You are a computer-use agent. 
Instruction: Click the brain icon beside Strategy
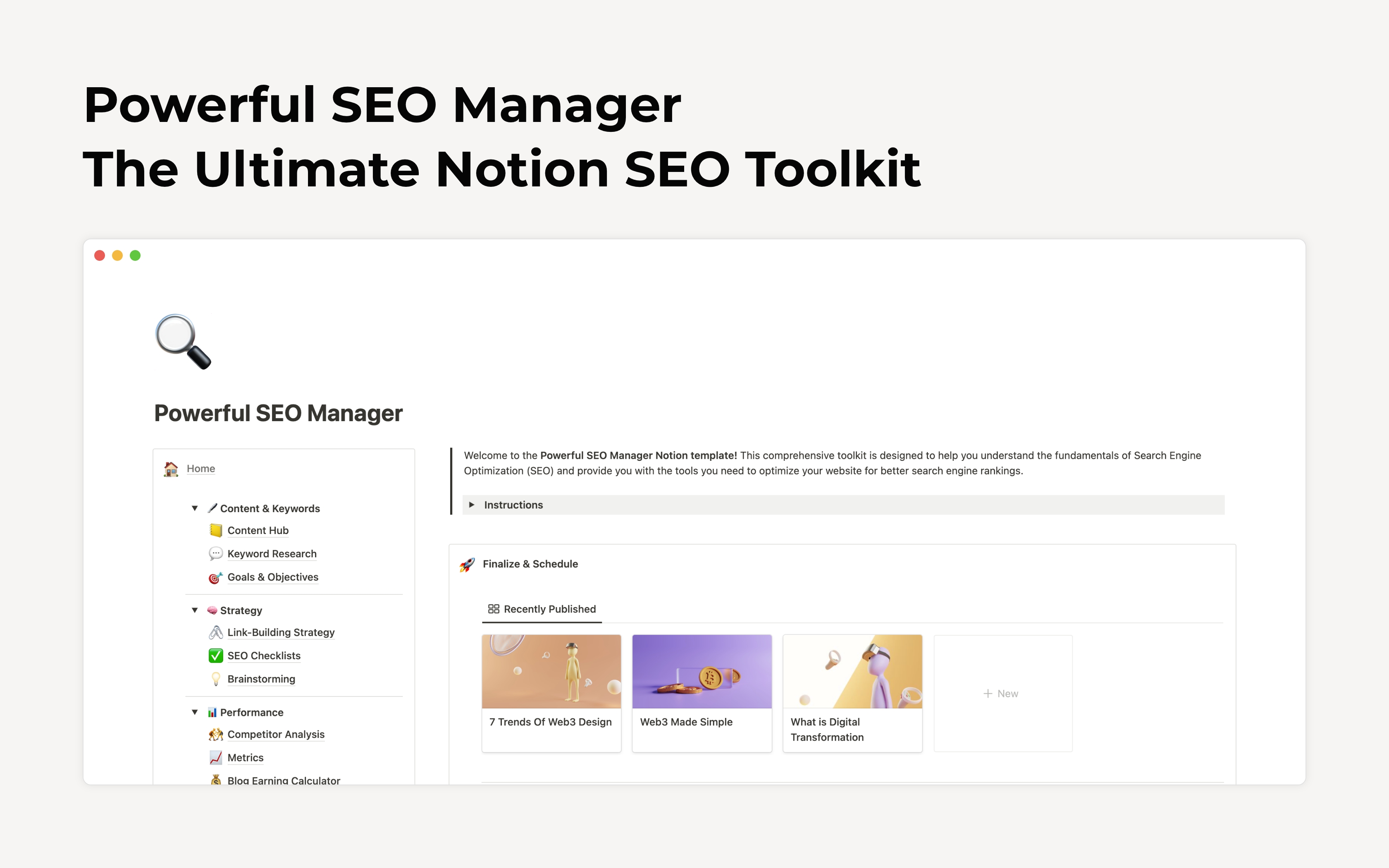point(212,610)
